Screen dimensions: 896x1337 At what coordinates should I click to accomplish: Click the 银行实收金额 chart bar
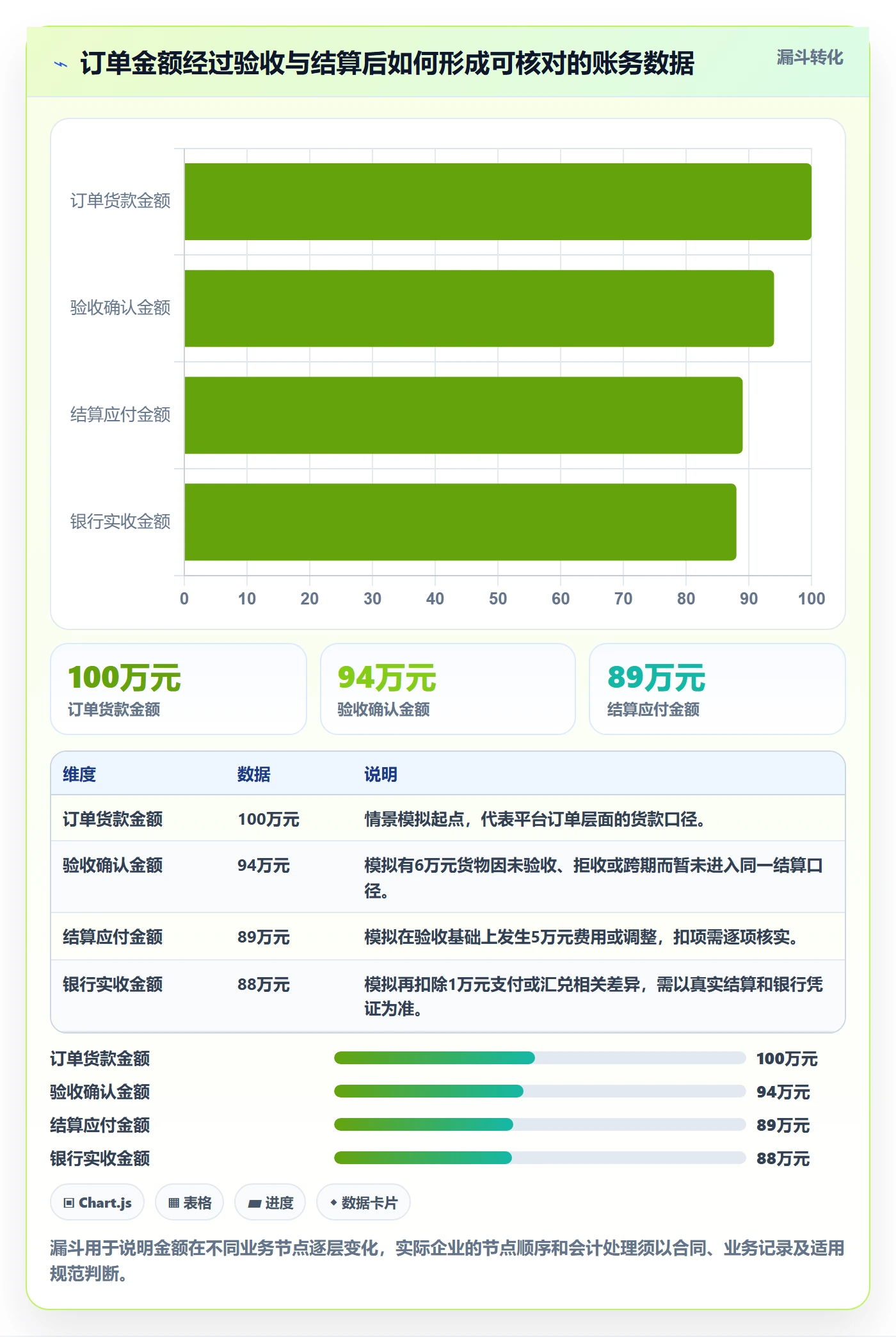point(460,522)
